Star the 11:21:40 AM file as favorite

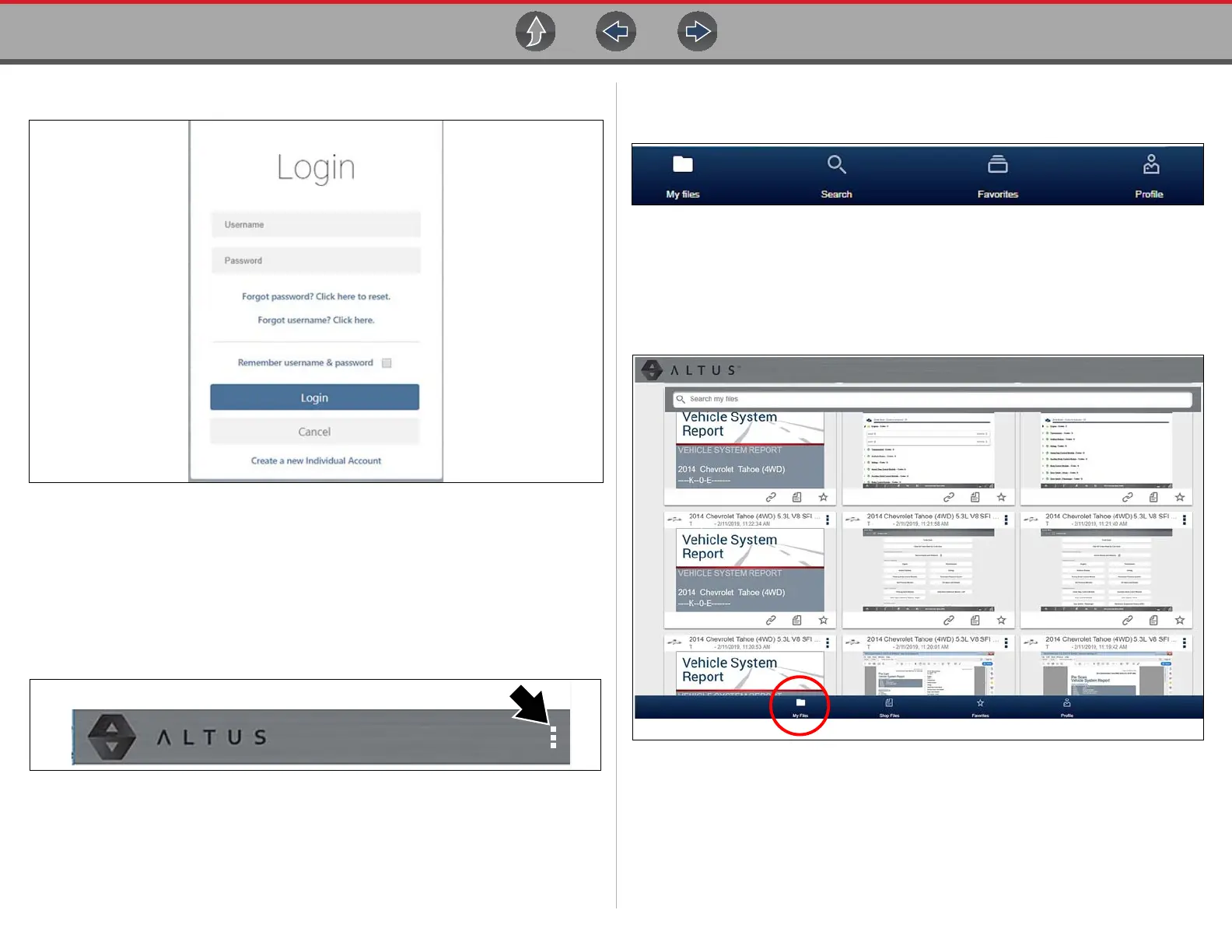(x=1179, y=620)
